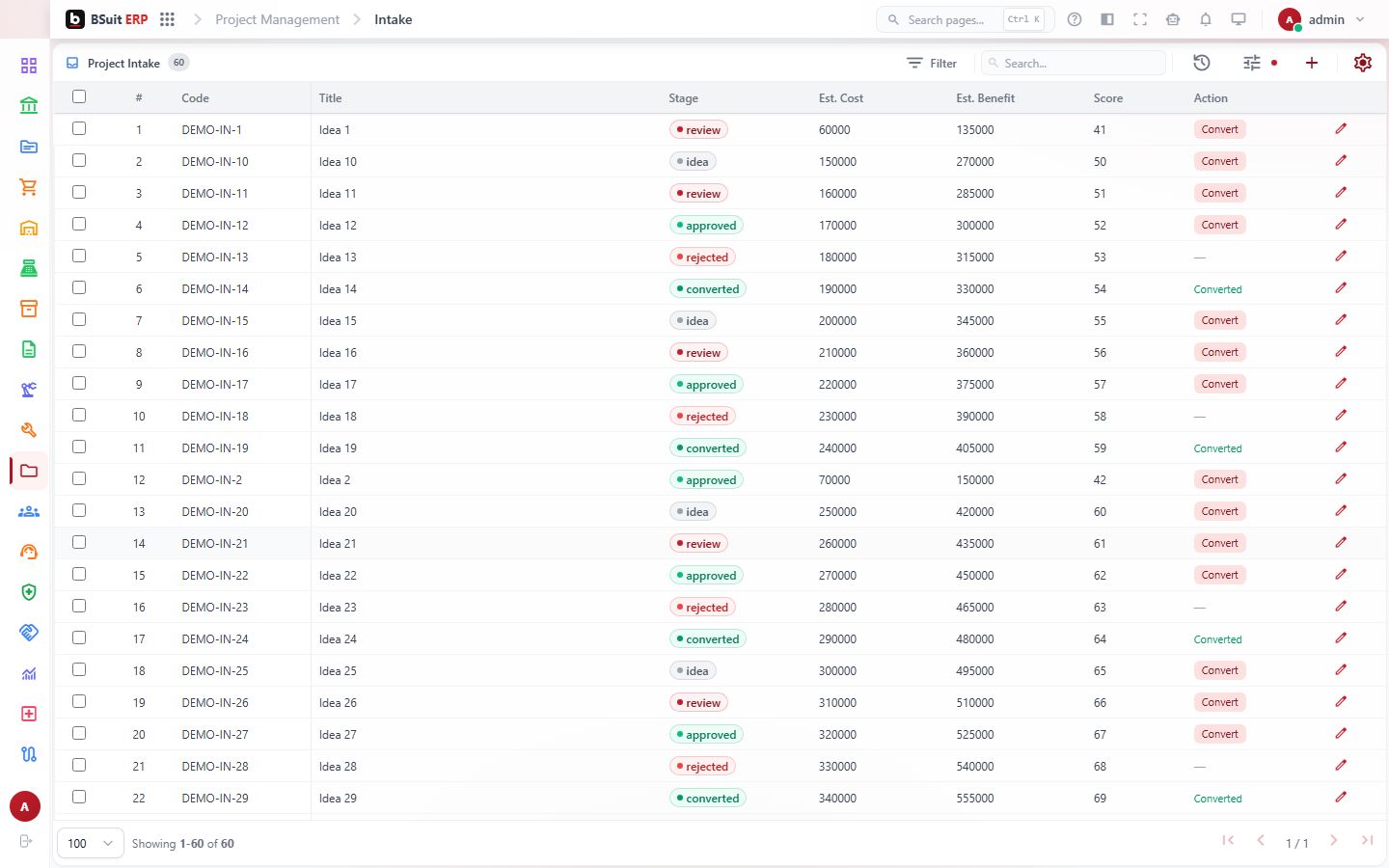Go to Project Management breadcrumb

point(277,19)
